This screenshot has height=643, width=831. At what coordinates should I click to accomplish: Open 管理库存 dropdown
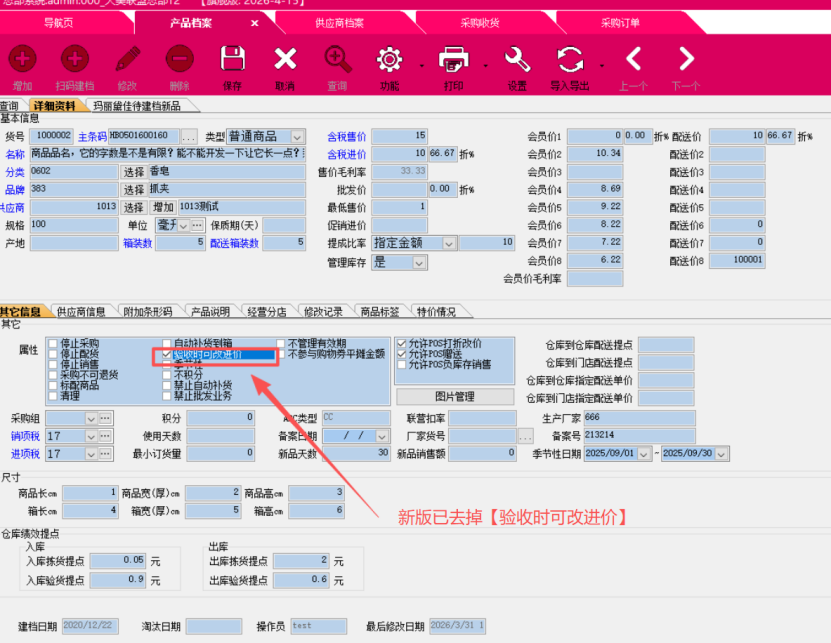click(419, 262)
